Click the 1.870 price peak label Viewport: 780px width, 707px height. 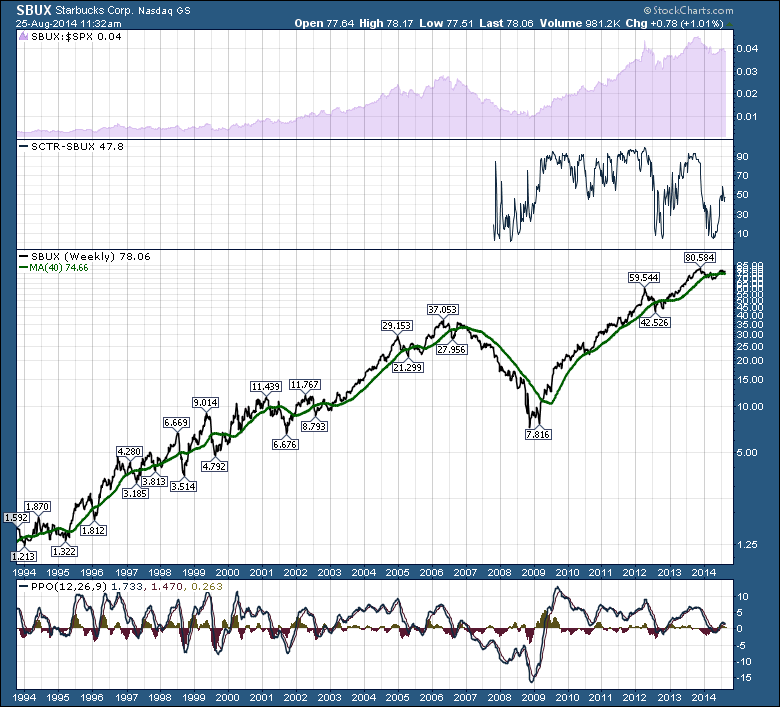coord(37,506)
